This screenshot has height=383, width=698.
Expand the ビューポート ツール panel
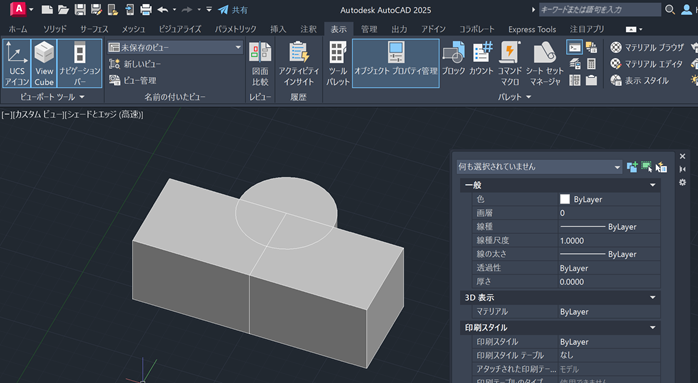(x=52, y=97)
